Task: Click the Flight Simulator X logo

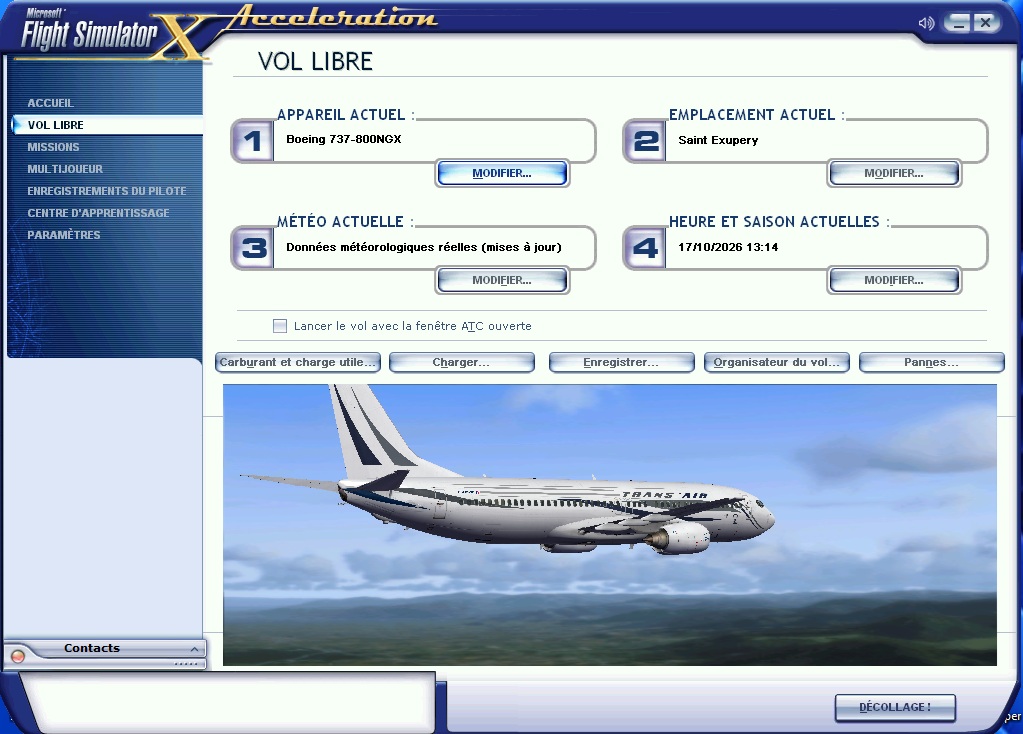Action: click(111, 34)
